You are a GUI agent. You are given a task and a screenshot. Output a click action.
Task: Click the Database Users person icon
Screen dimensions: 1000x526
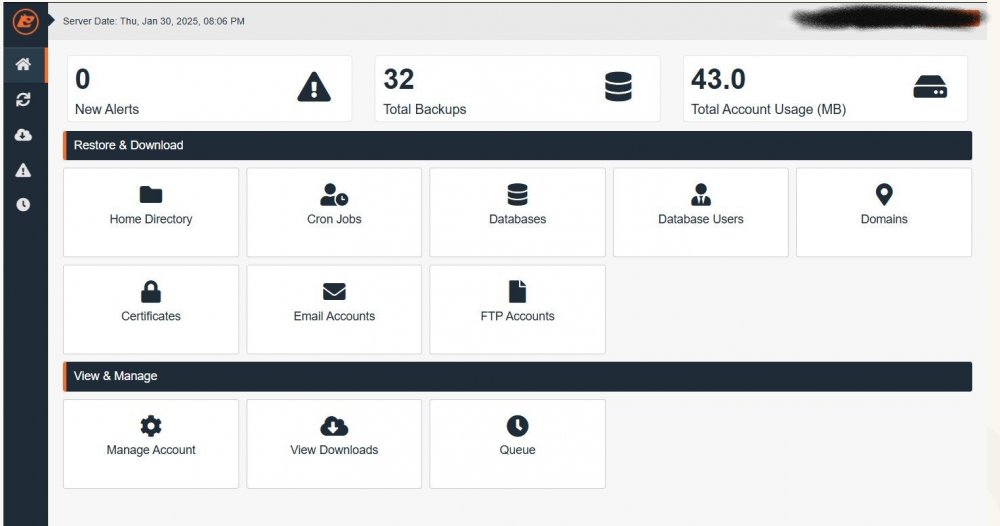[701, 194]
